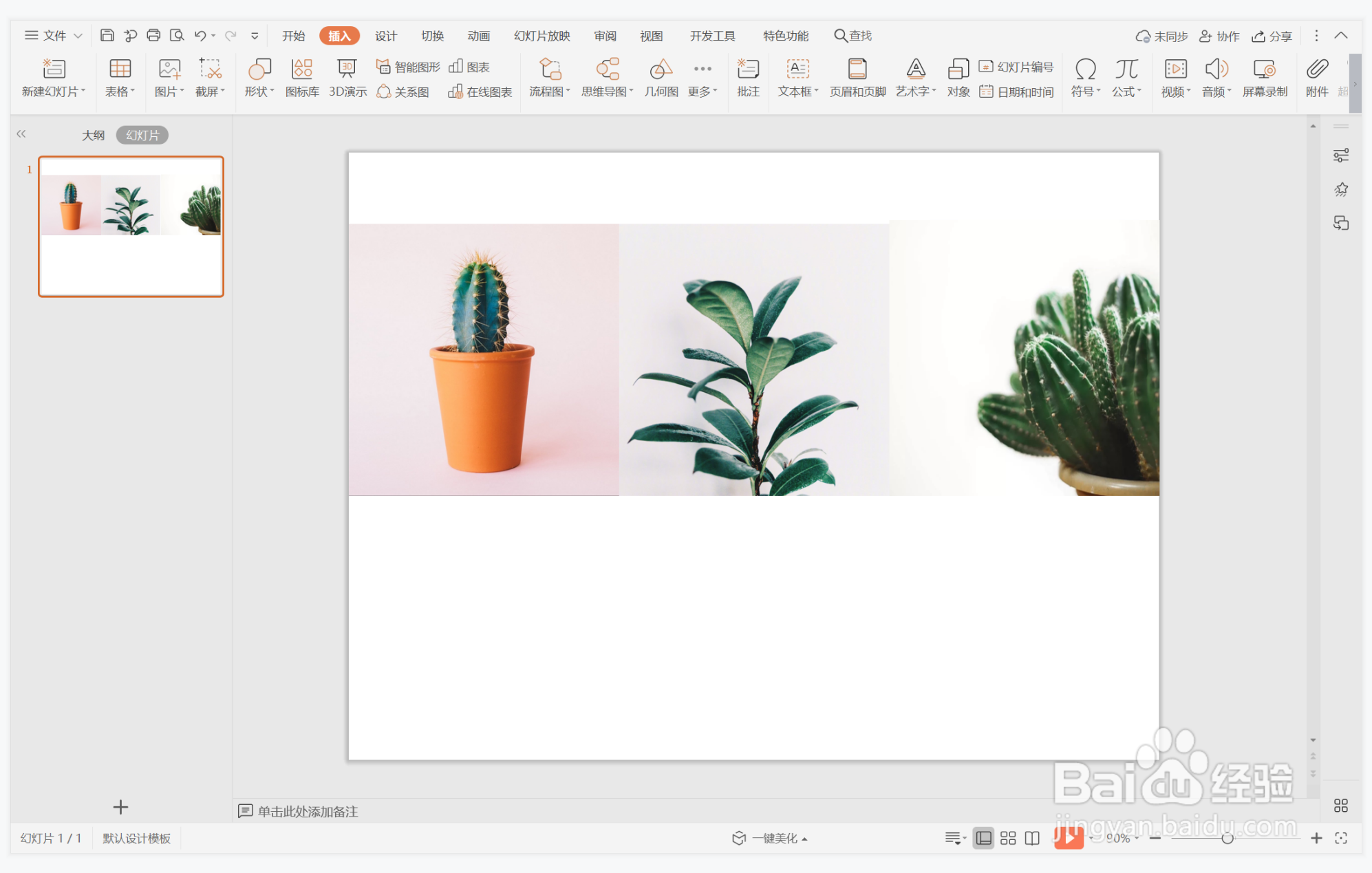
Task: Click the zoom slider handle
Action: coord(1227,838)
